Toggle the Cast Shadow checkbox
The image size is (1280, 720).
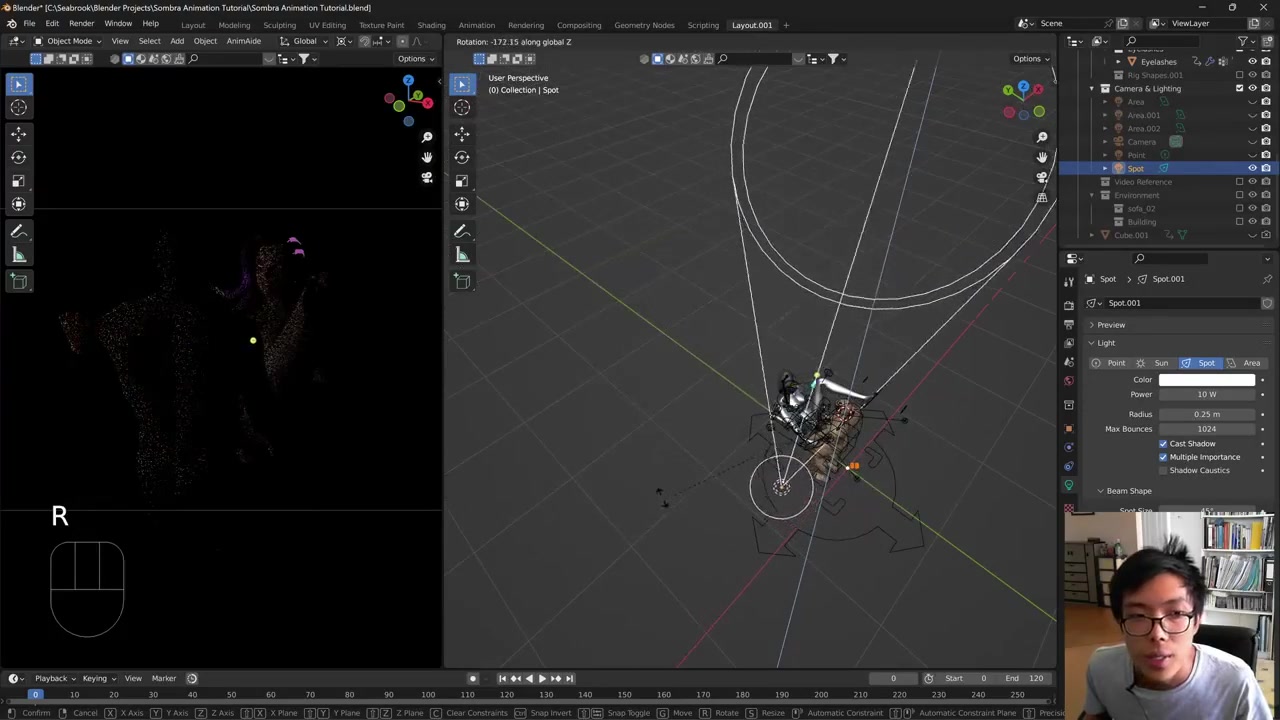coord(1163,443)
